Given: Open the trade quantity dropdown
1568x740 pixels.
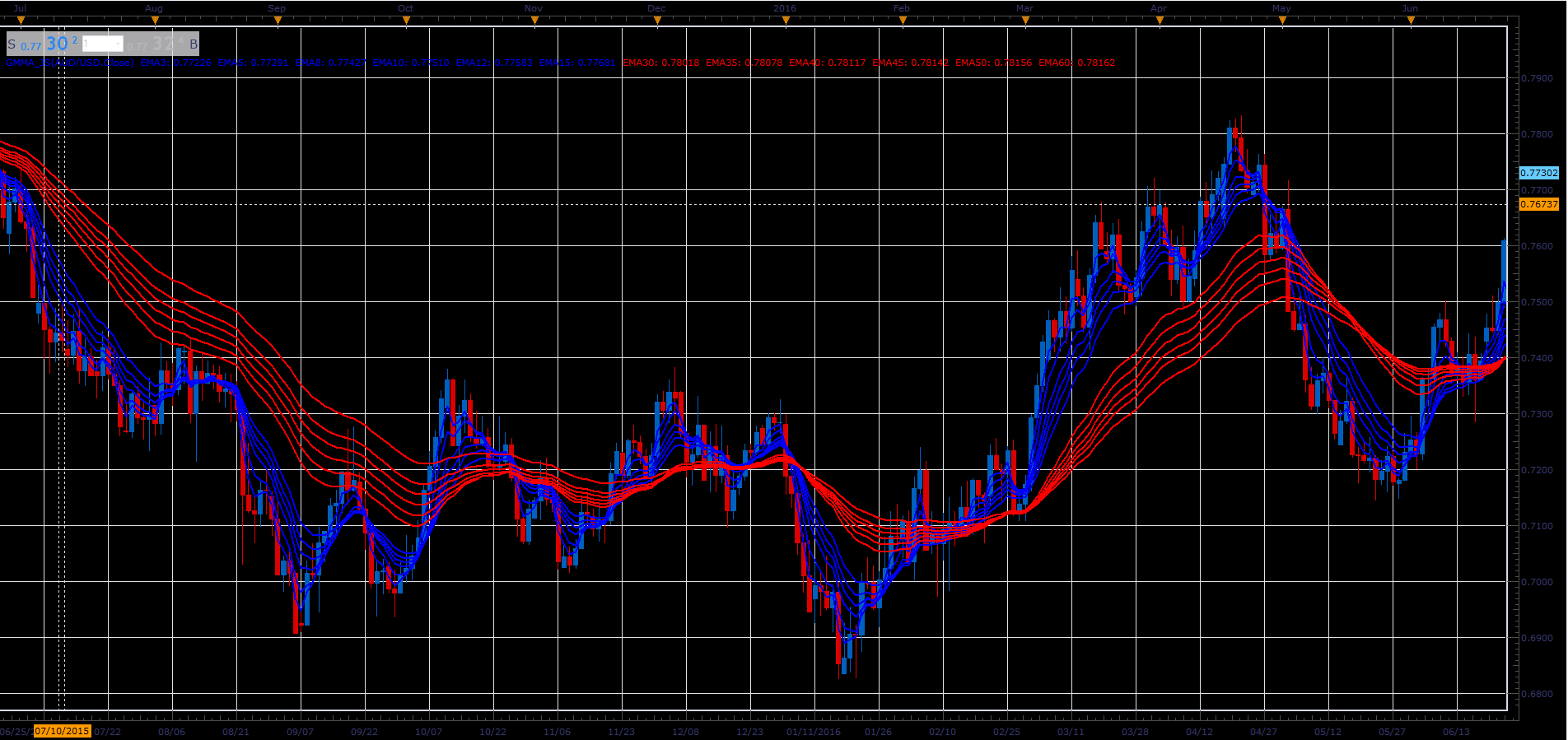Looking at the screenshot, I should pos(103,44).
